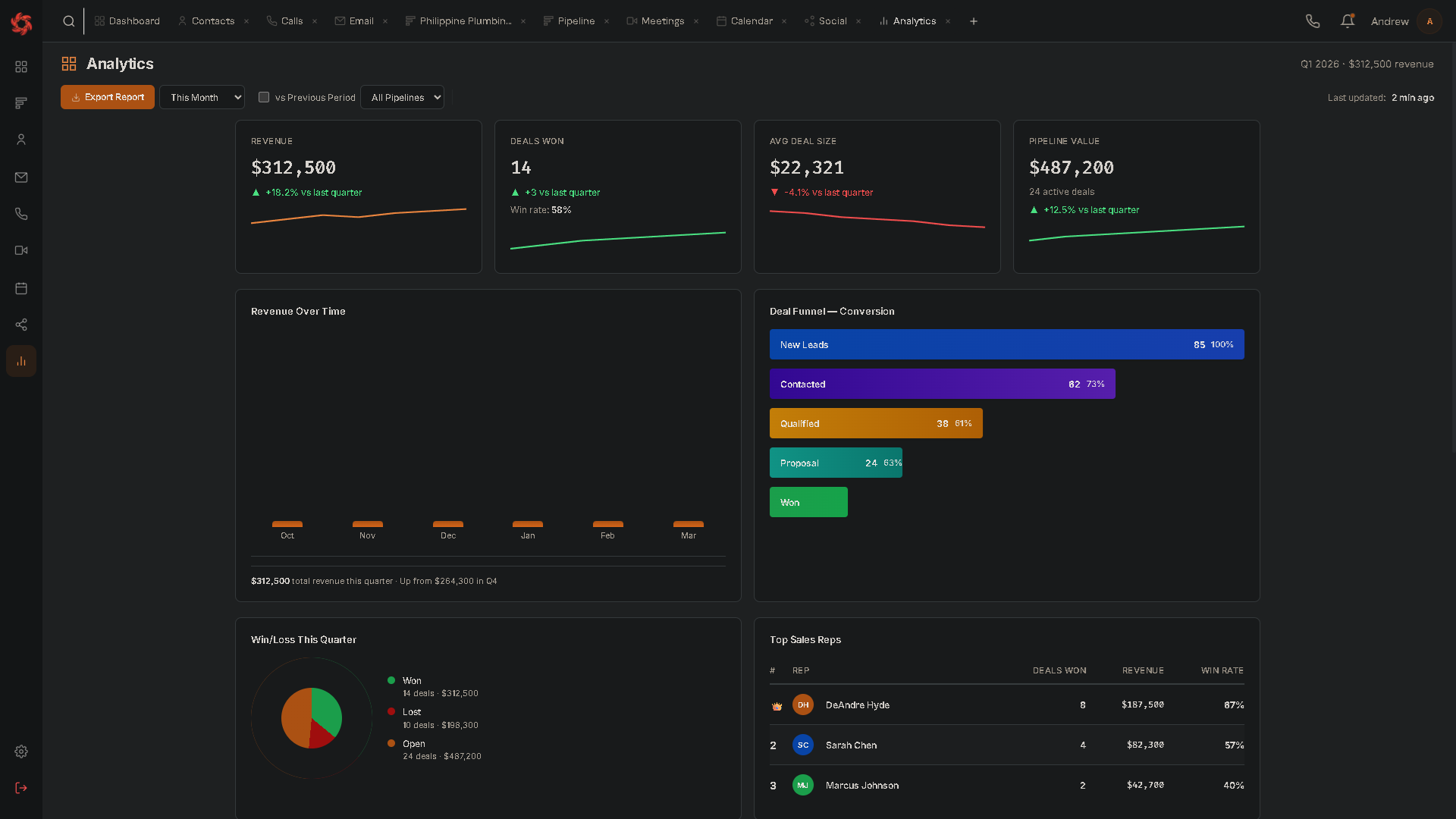This screenshot has height=819, width=1456.
Task: Click the Lost red legend dot
Action: tap(391, 711)
